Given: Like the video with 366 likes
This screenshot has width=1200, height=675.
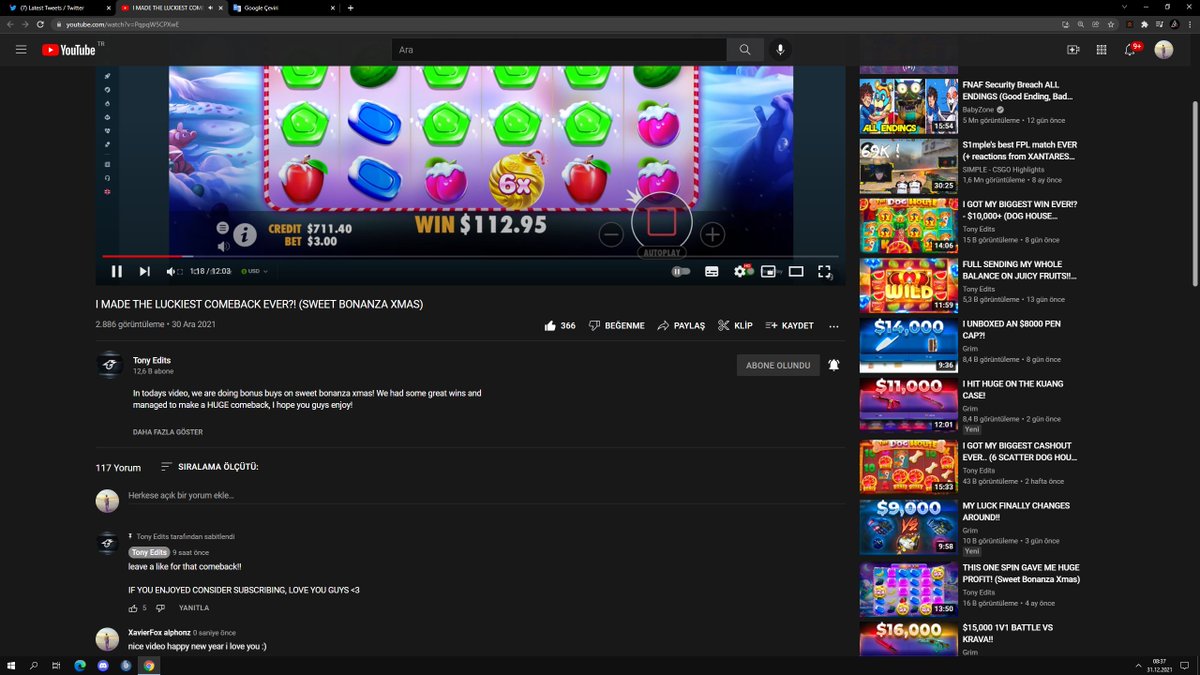Looking at the screenshot, I should (x=560, y=326).
